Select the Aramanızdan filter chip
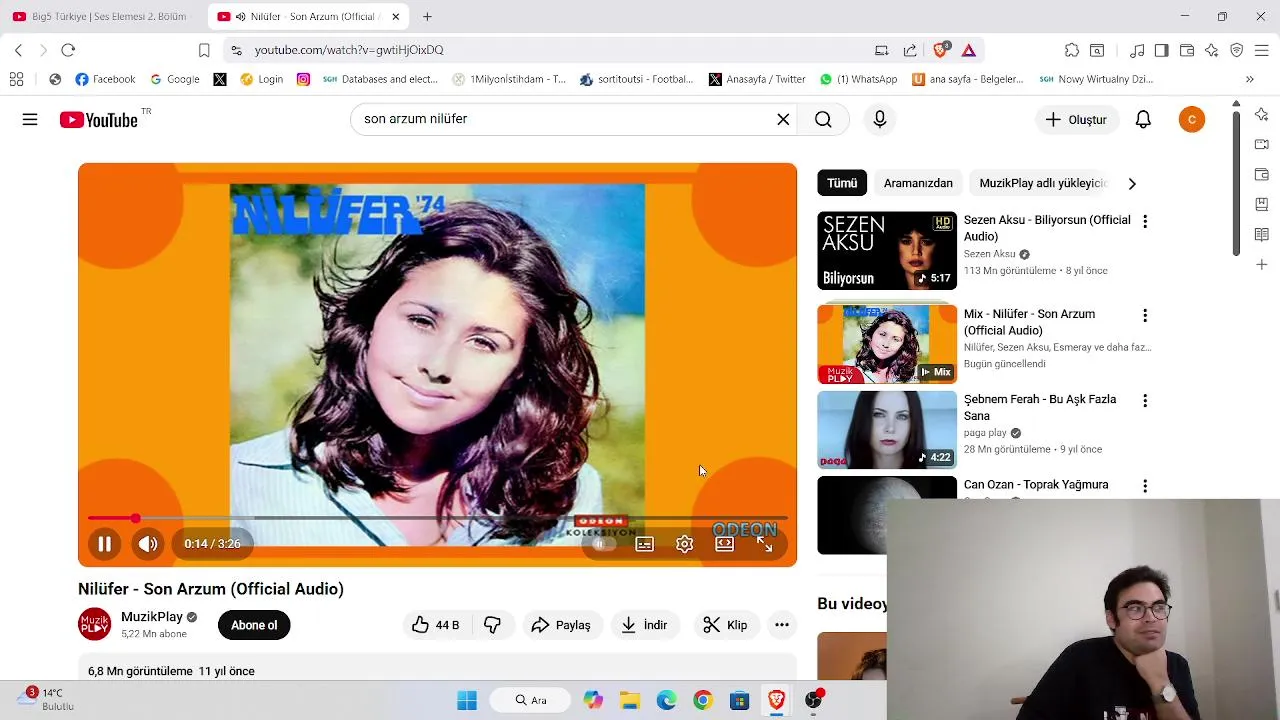This screenshot has width=1280, height=720. tap(918, 183)
